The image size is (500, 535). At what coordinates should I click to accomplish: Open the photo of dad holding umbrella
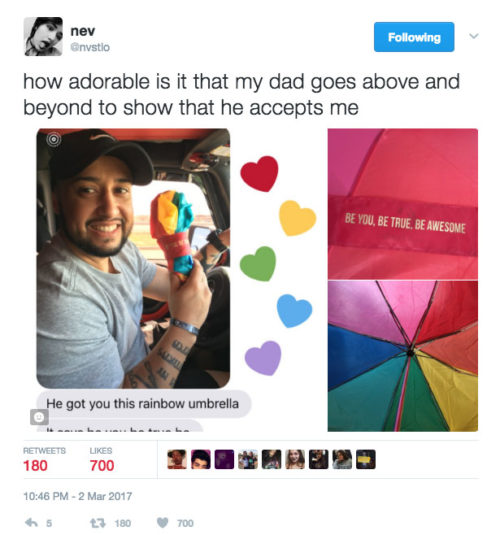point(133,258)
